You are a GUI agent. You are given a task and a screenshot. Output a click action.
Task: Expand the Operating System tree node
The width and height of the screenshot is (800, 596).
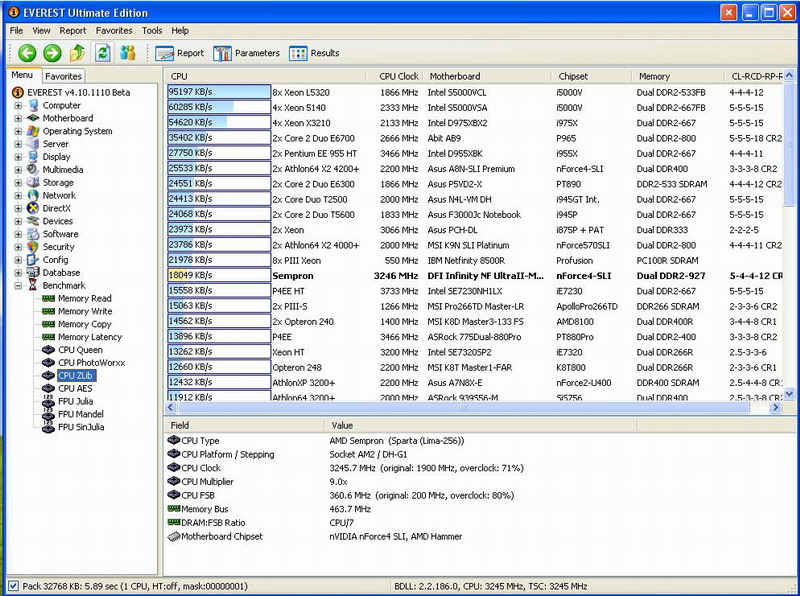point(18,131)
